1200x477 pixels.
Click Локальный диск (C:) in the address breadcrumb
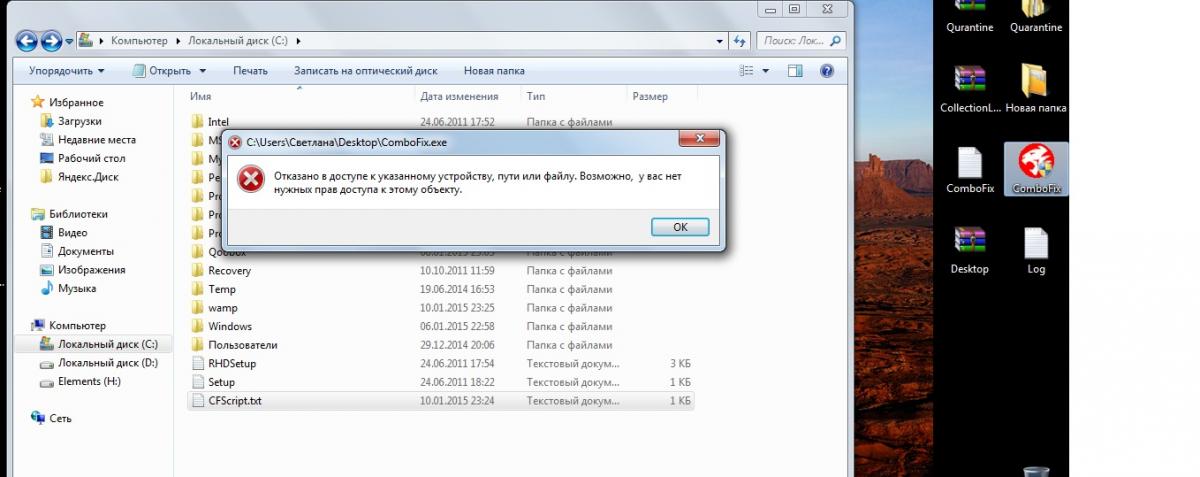click(x=238, y=41)
